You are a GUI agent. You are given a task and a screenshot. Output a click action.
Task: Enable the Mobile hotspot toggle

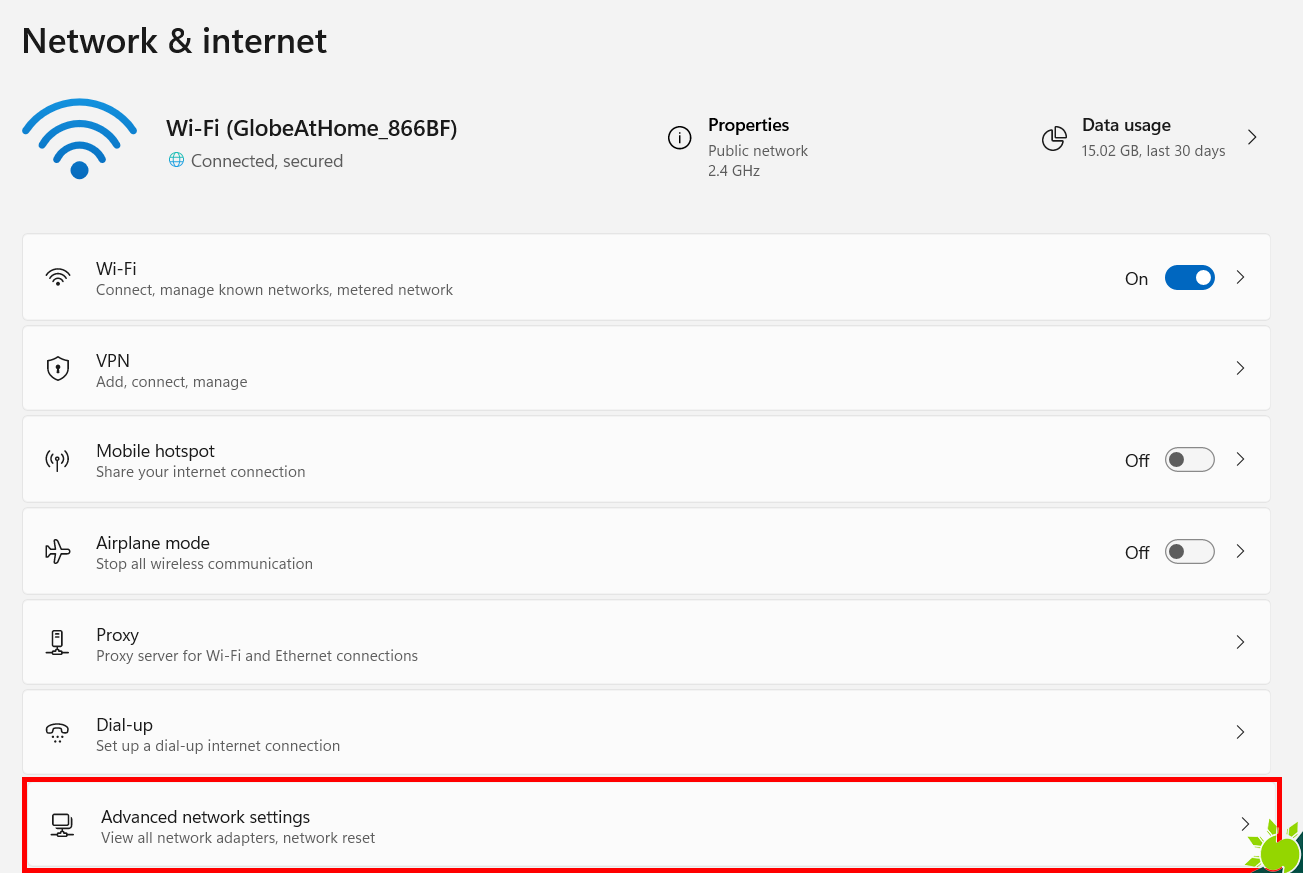click(1190, 460)
